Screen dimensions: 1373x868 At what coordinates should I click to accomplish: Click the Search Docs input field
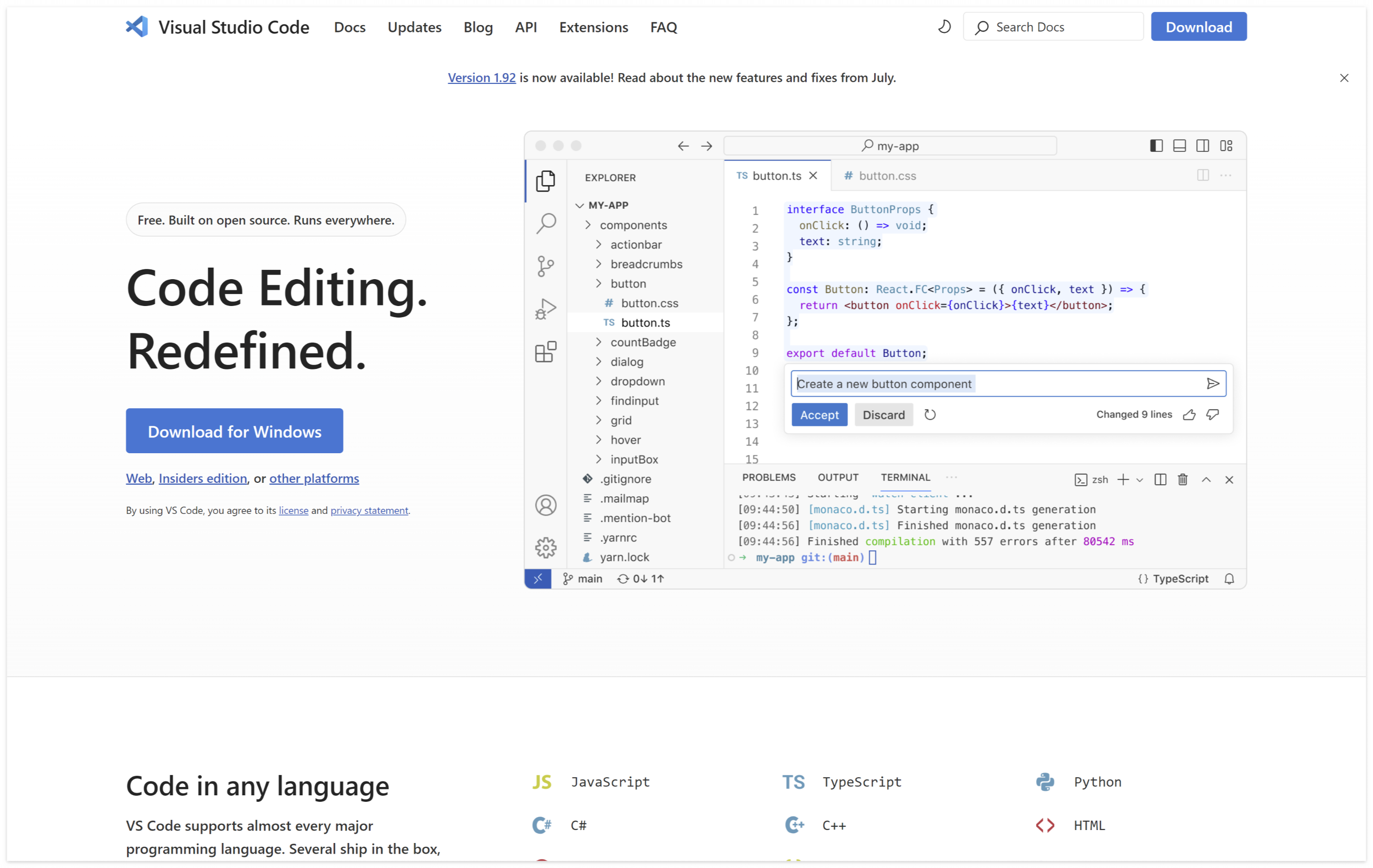(1061, 27)
